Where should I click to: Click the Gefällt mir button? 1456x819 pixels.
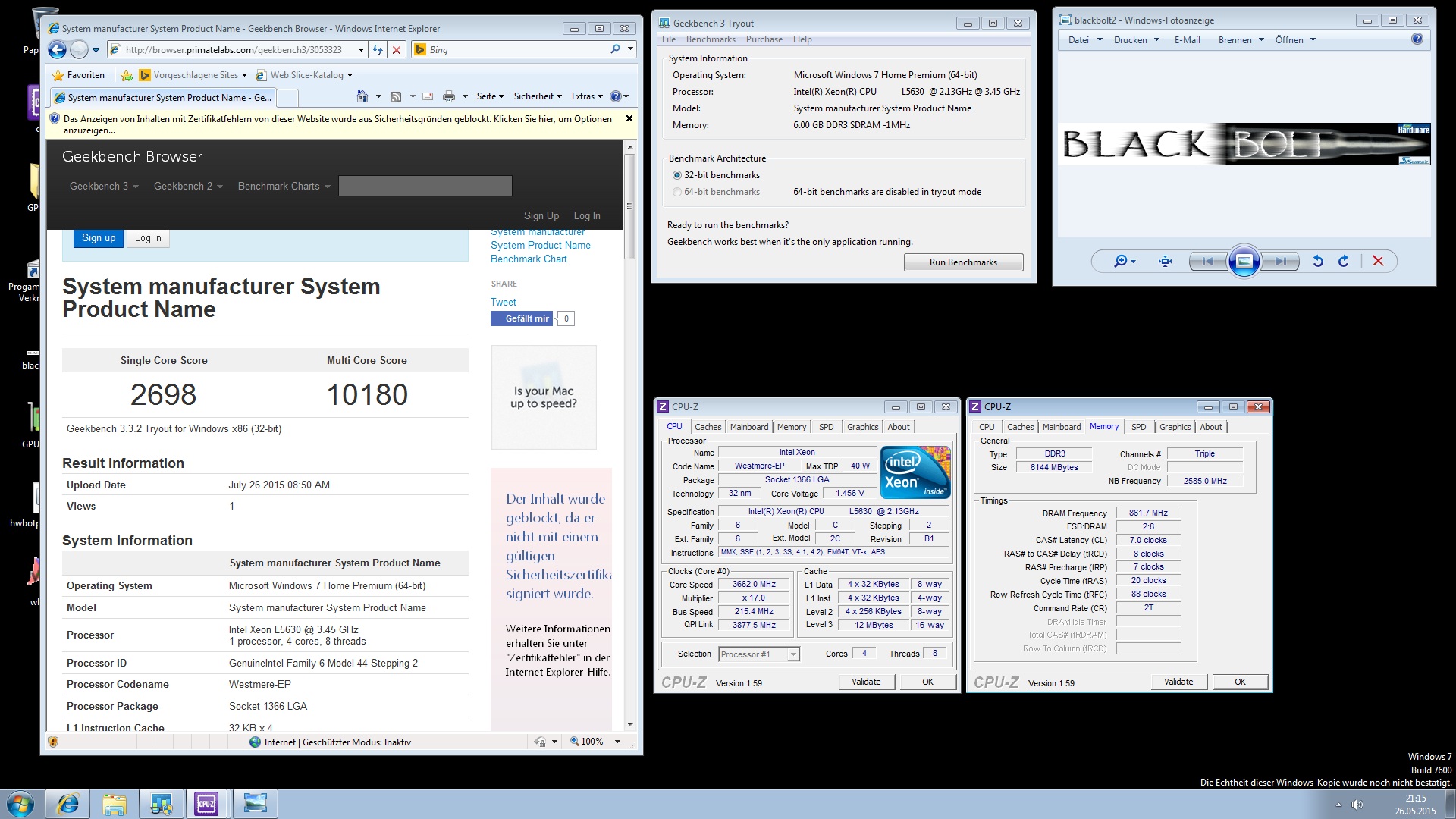point(522,318)
